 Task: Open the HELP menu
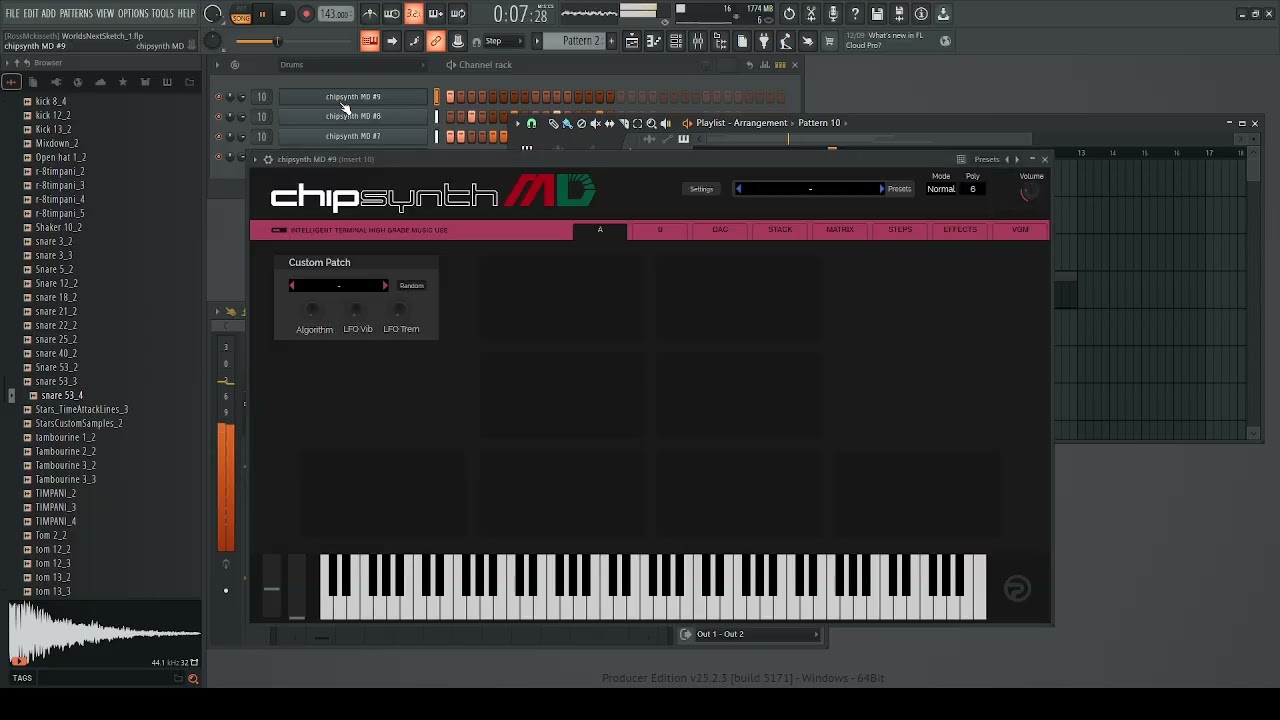click(186, 14)
